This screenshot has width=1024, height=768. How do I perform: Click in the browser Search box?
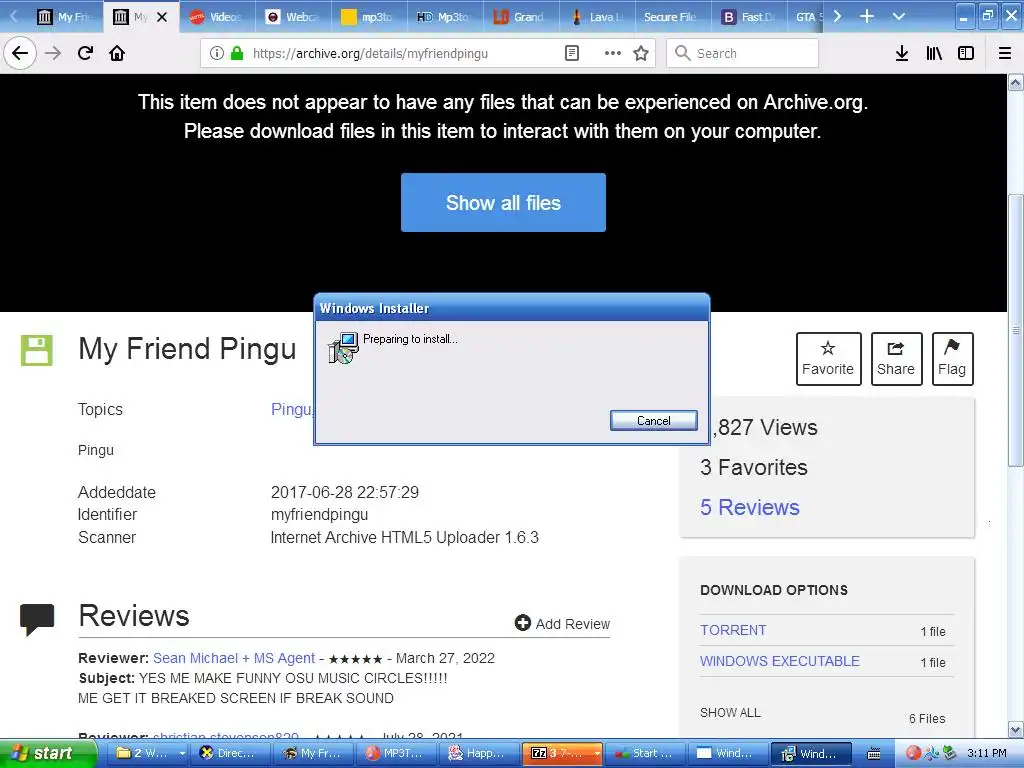pyautogui.click(x=743, y=53)
